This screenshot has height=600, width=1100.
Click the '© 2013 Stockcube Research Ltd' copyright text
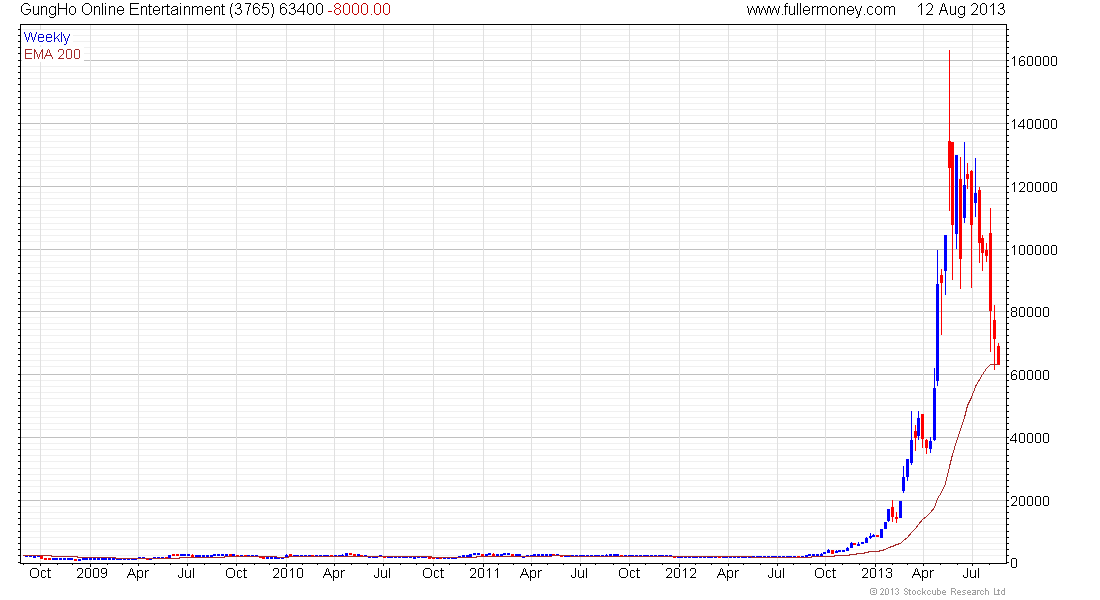point(937,592)
